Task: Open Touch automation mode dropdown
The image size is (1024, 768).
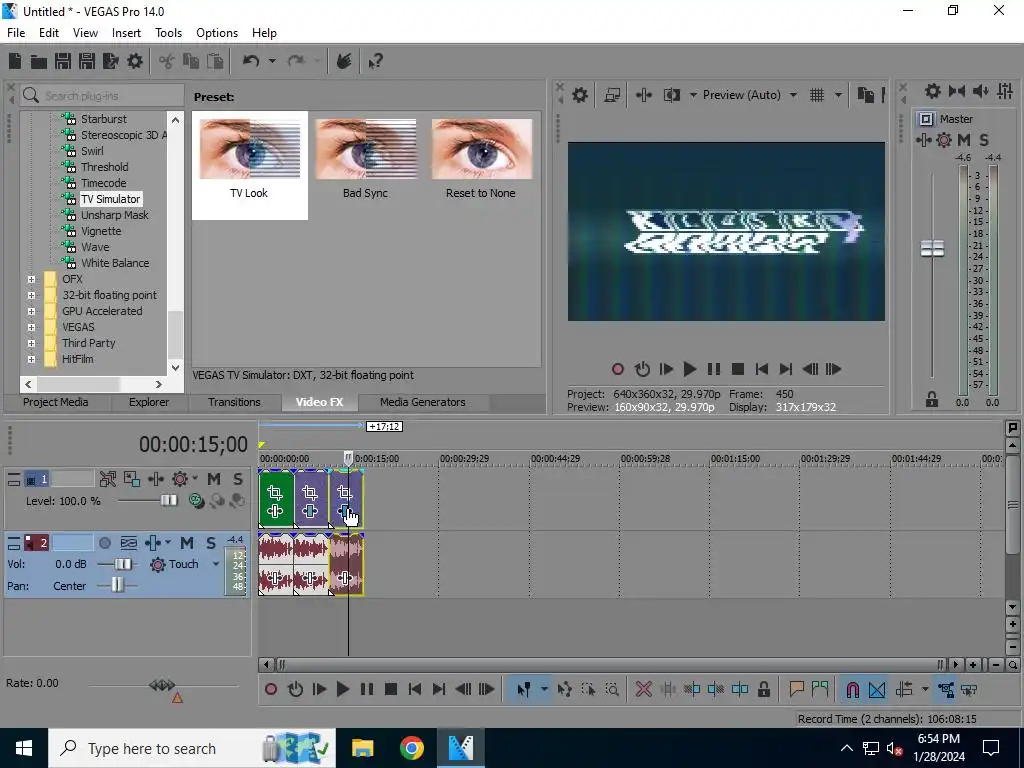Action: 216,564
